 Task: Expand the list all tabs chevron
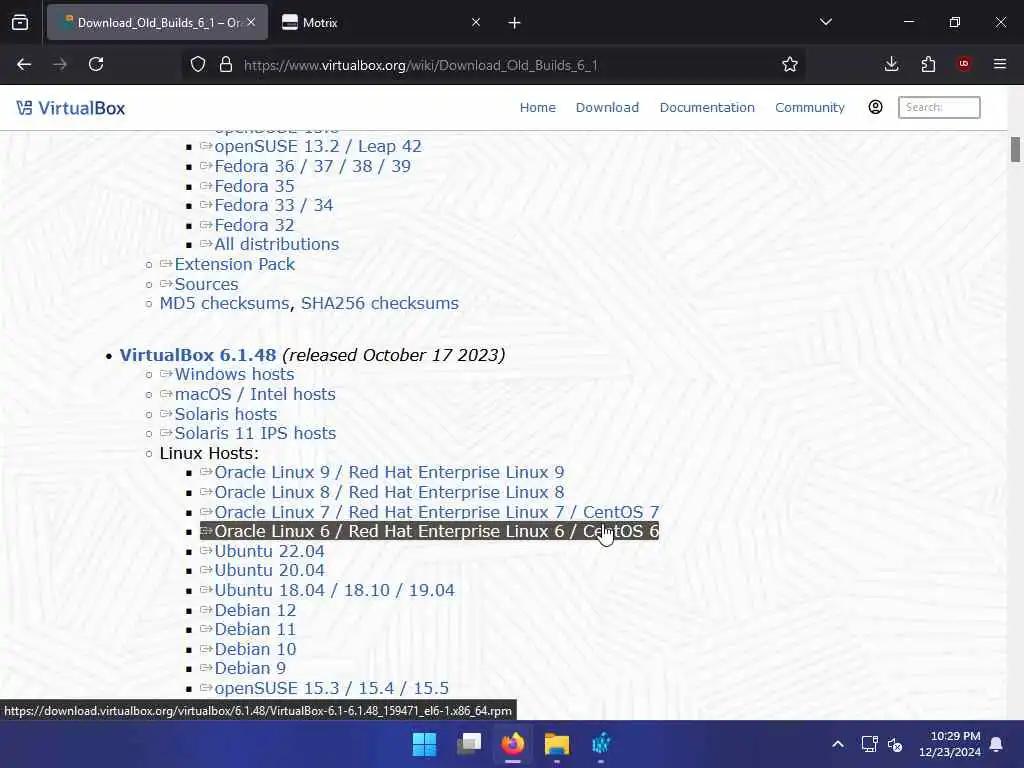(825, 22)
